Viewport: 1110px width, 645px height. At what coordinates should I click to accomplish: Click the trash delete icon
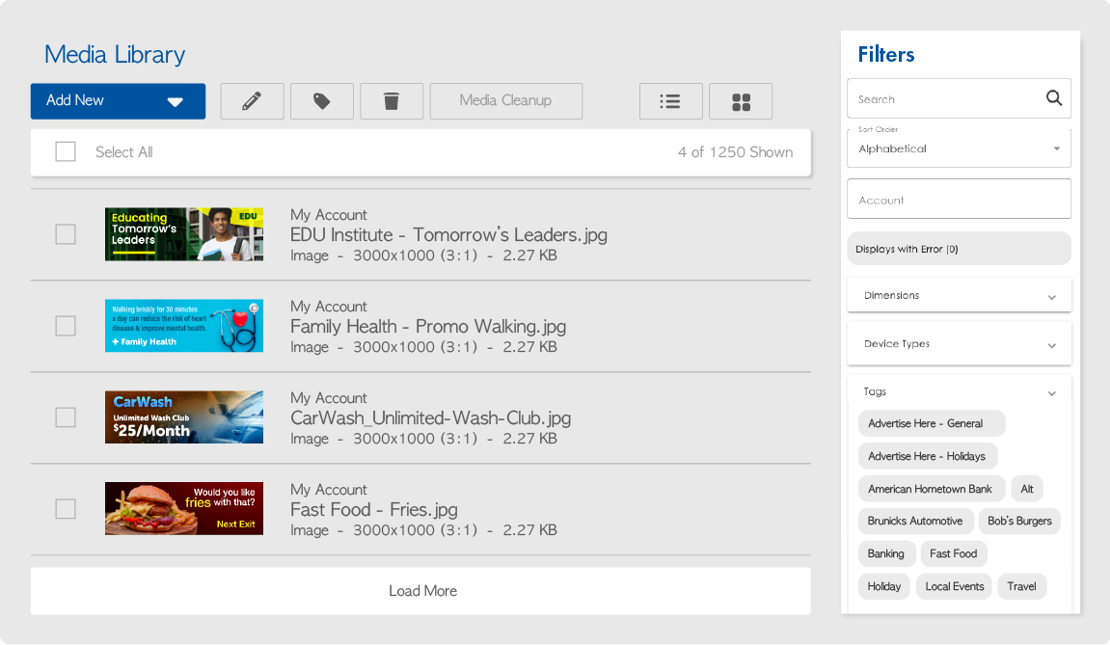pos(392,101)
